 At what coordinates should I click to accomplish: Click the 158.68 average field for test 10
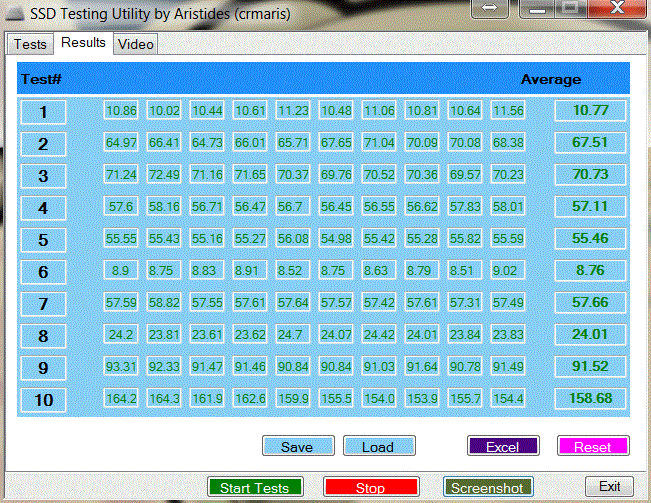tap(590, 399)
